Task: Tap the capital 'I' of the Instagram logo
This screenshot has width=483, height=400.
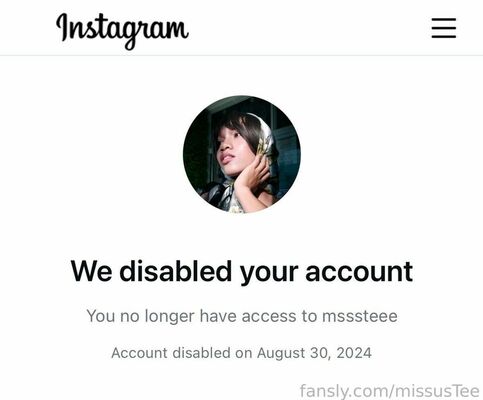Action: pyautogui.click(x=63, y=27)
